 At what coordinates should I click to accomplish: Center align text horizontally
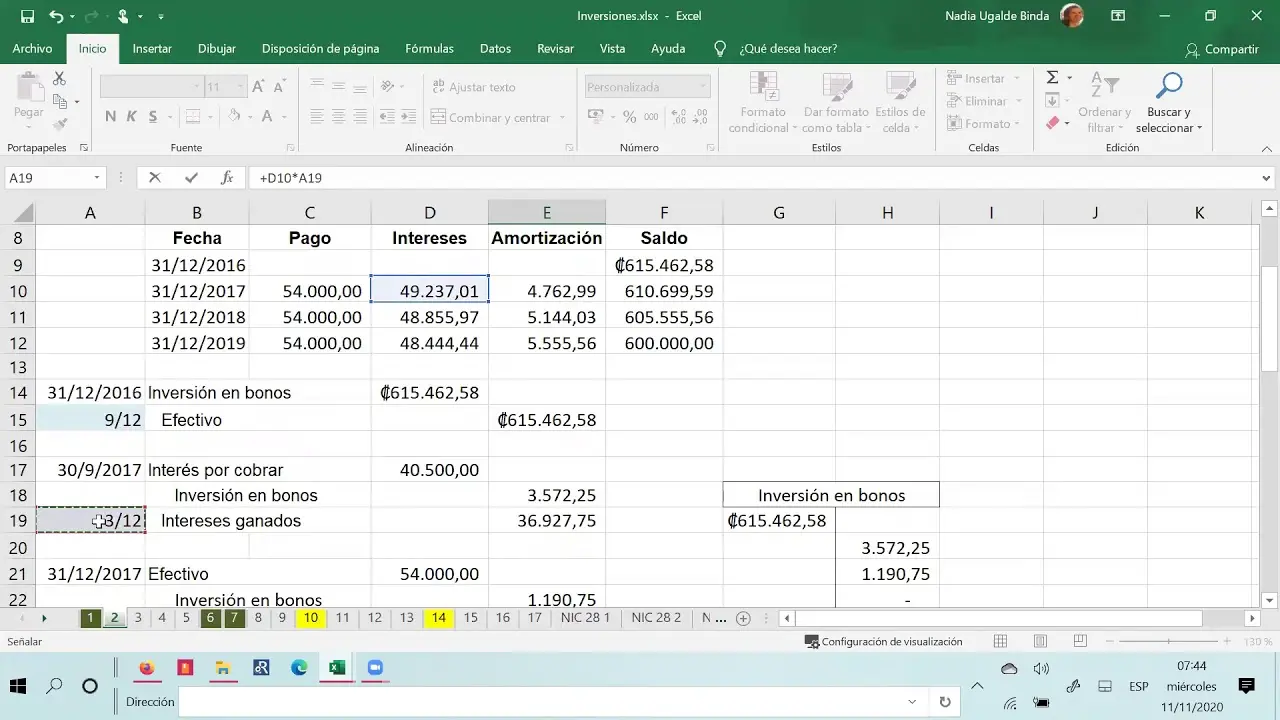(338, 117)
